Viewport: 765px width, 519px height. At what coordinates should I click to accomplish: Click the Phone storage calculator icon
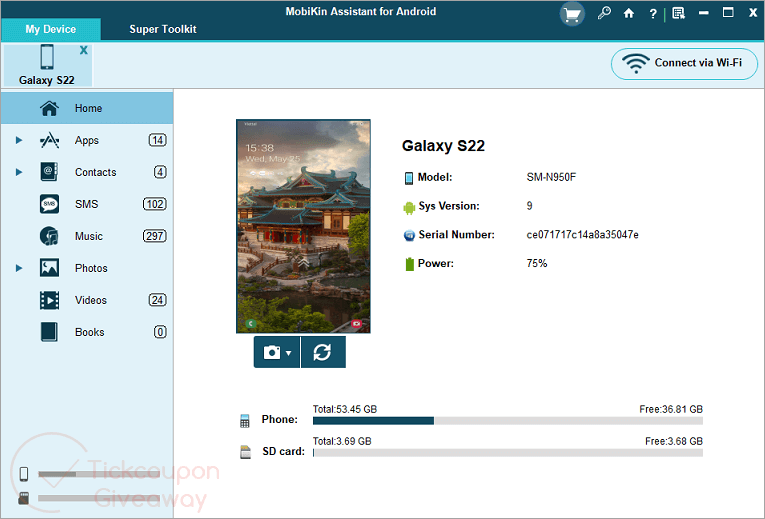(245, 421)
